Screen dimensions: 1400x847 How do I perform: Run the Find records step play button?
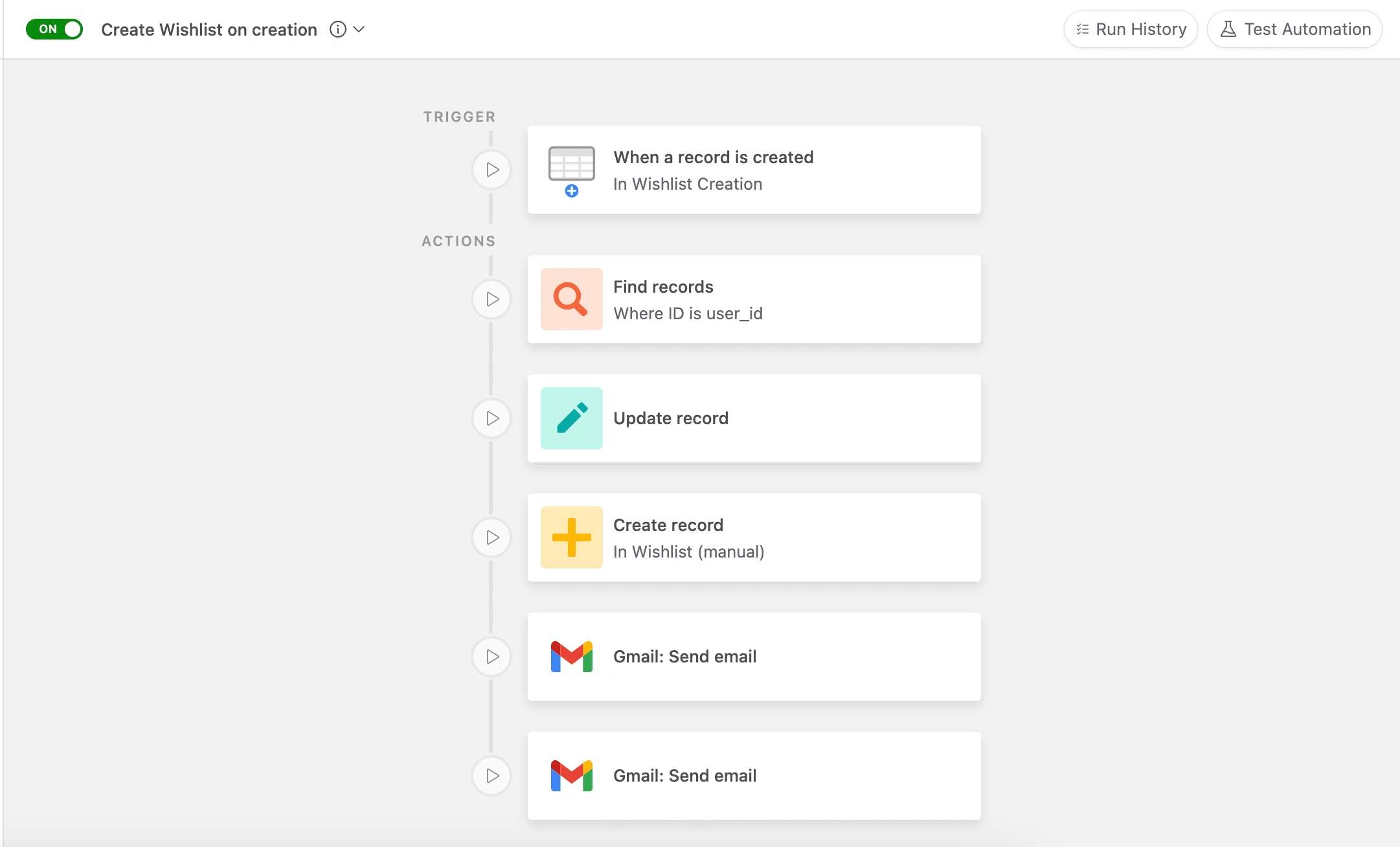coord(492,299)
